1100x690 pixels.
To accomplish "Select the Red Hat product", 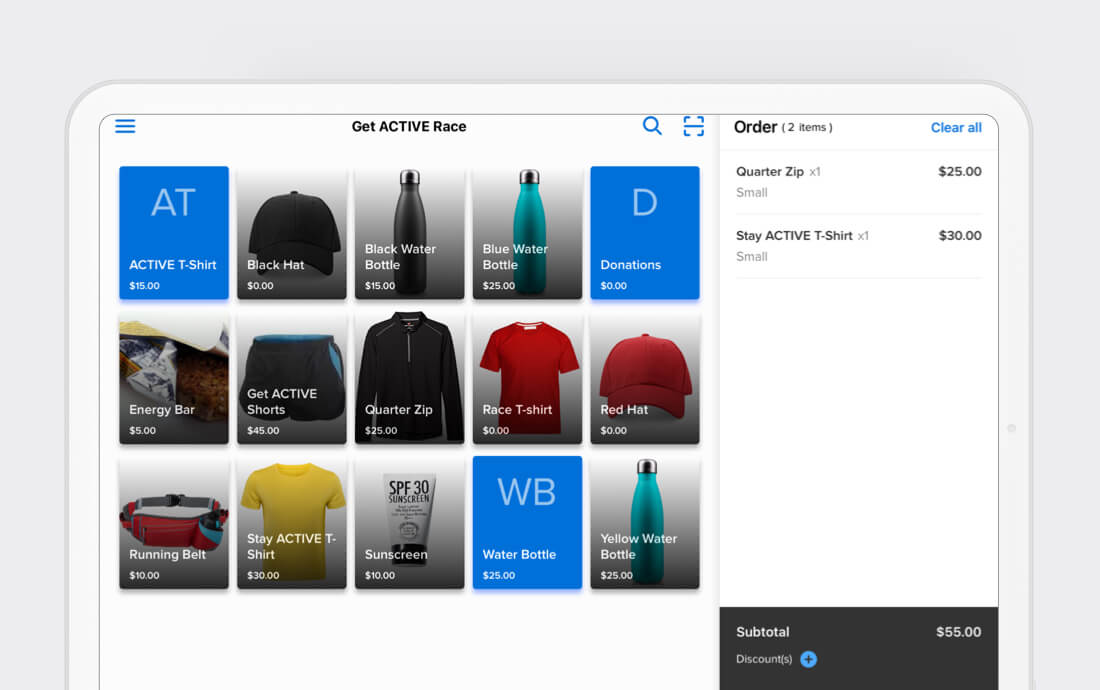I will [x=645, y=378].
